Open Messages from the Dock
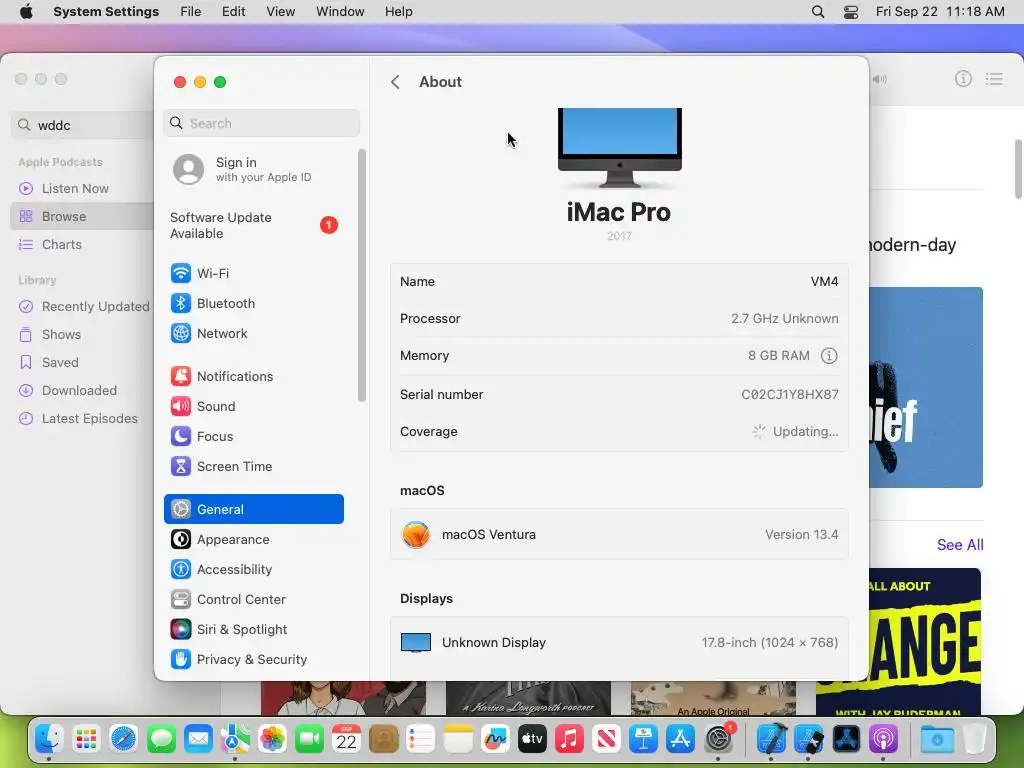The height and width of the screenshot is (768, 1024). pos(161,739)
